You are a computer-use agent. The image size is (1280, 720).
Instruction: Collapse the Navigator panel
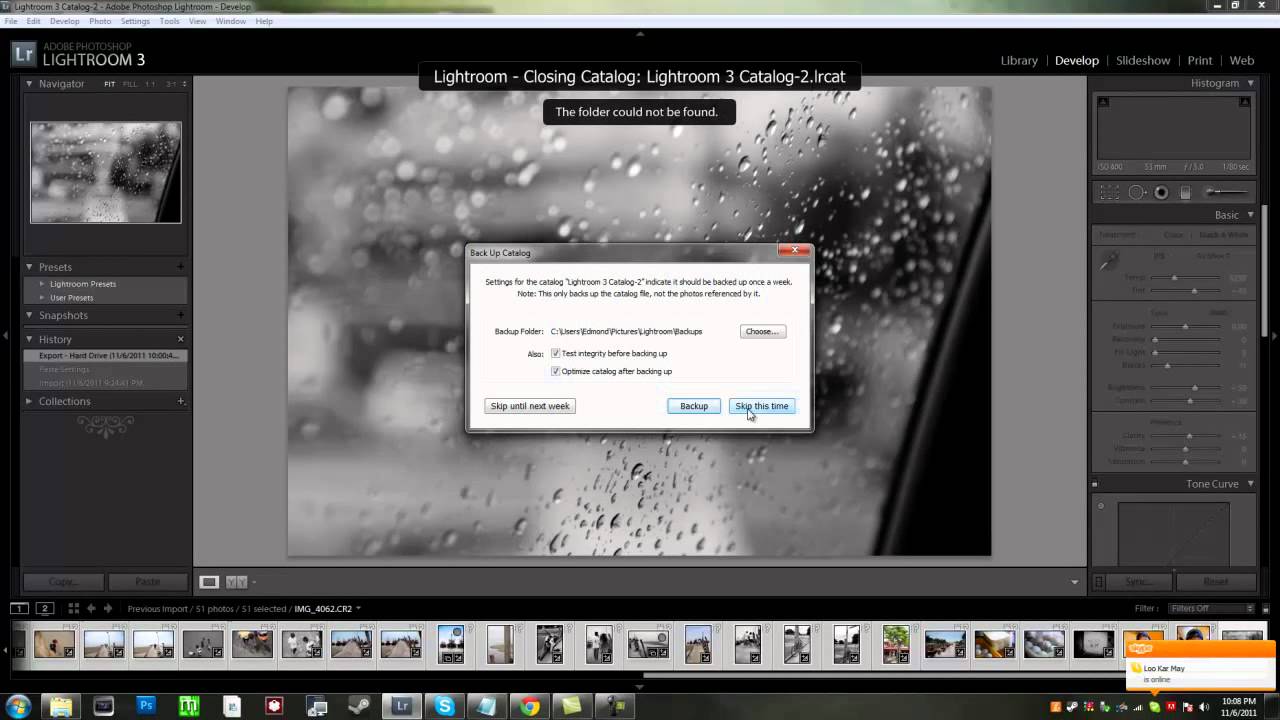pos(29,84)
